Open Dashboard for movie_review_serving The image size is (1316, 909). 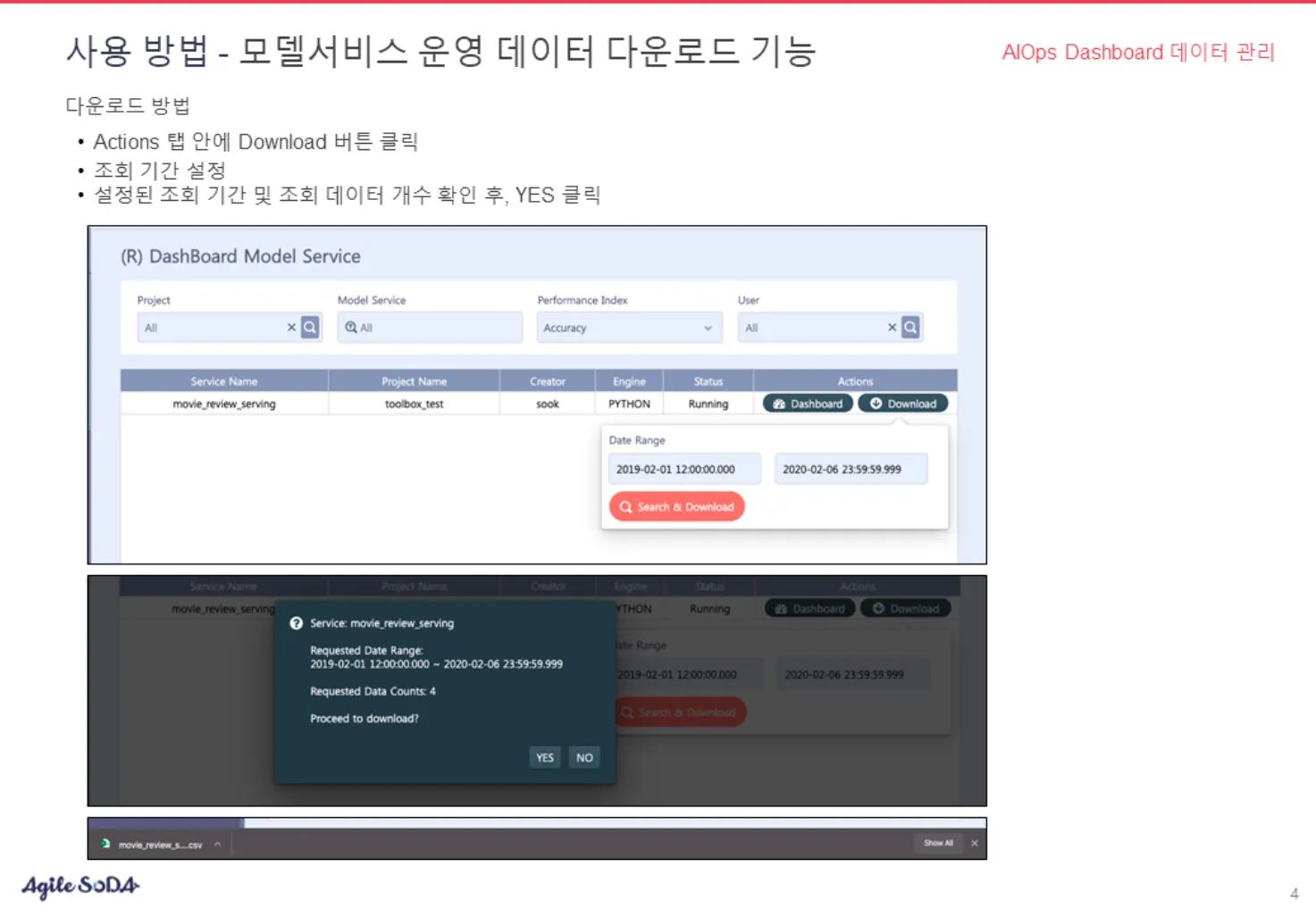[808, 404]
